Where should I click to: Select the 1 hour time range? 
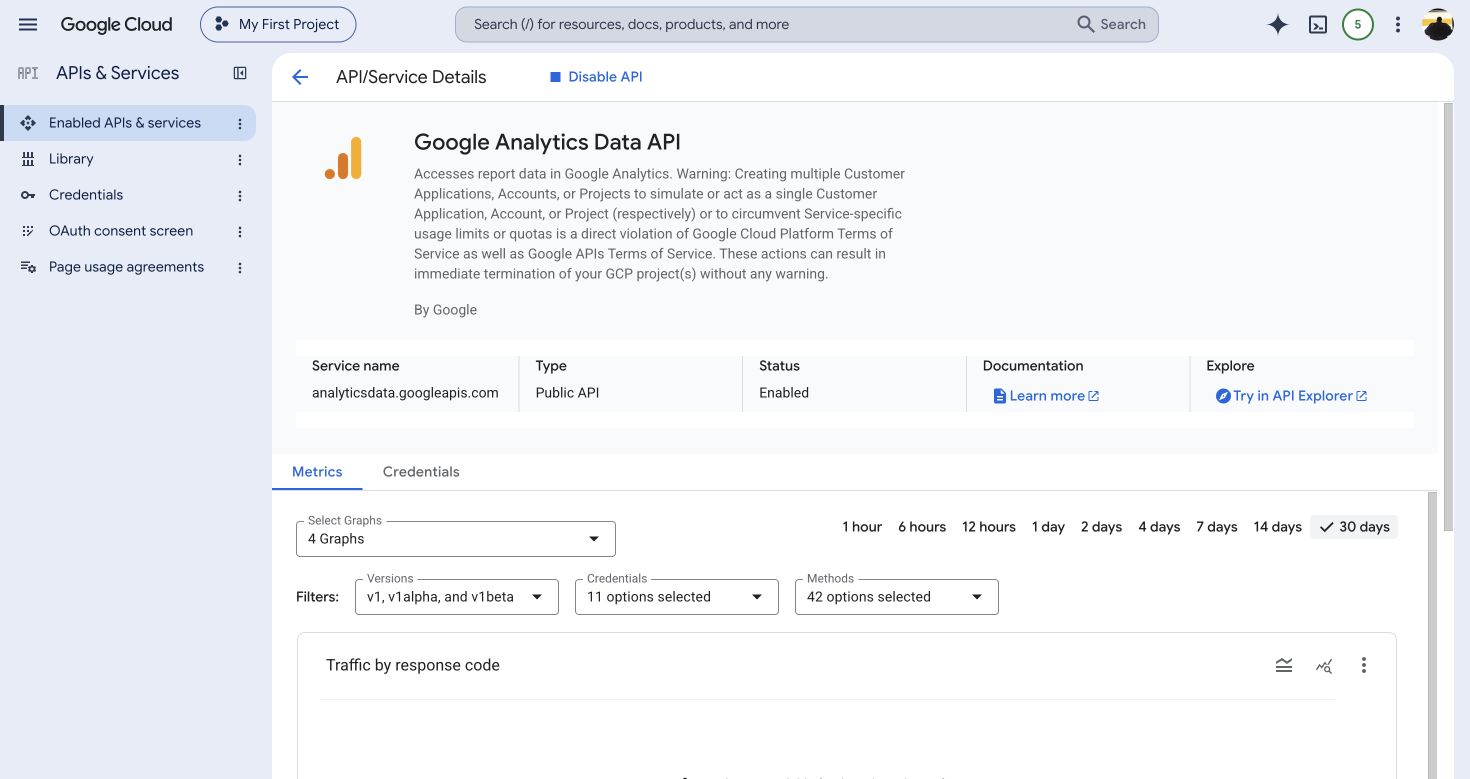[x=862, y=527]
